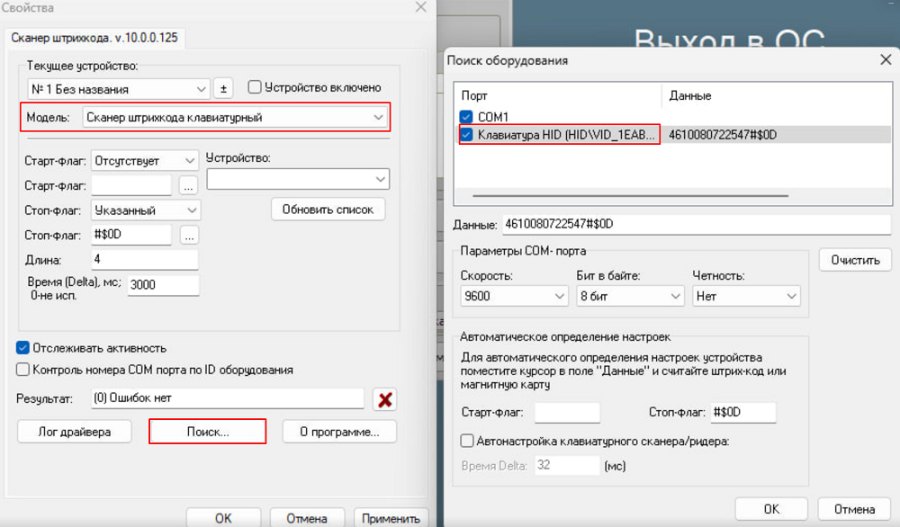Enable Автонастройка клавиатурного сканера/ридера
The image size is (900, 527).
467,441
